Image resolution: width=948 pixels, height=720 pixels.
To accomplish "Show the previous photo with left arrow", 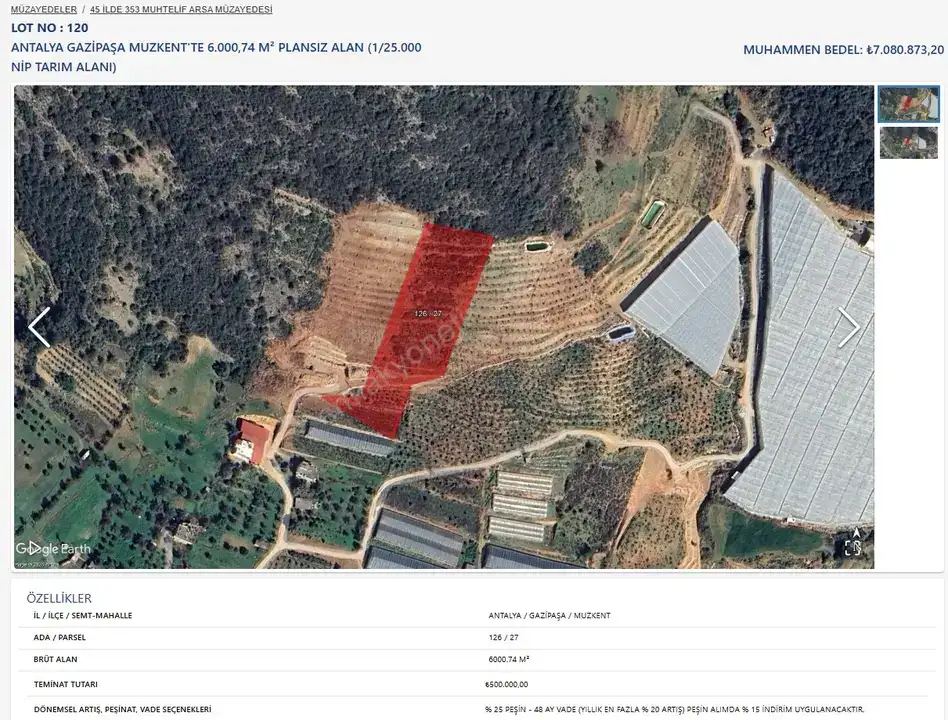I will (39, 327).
